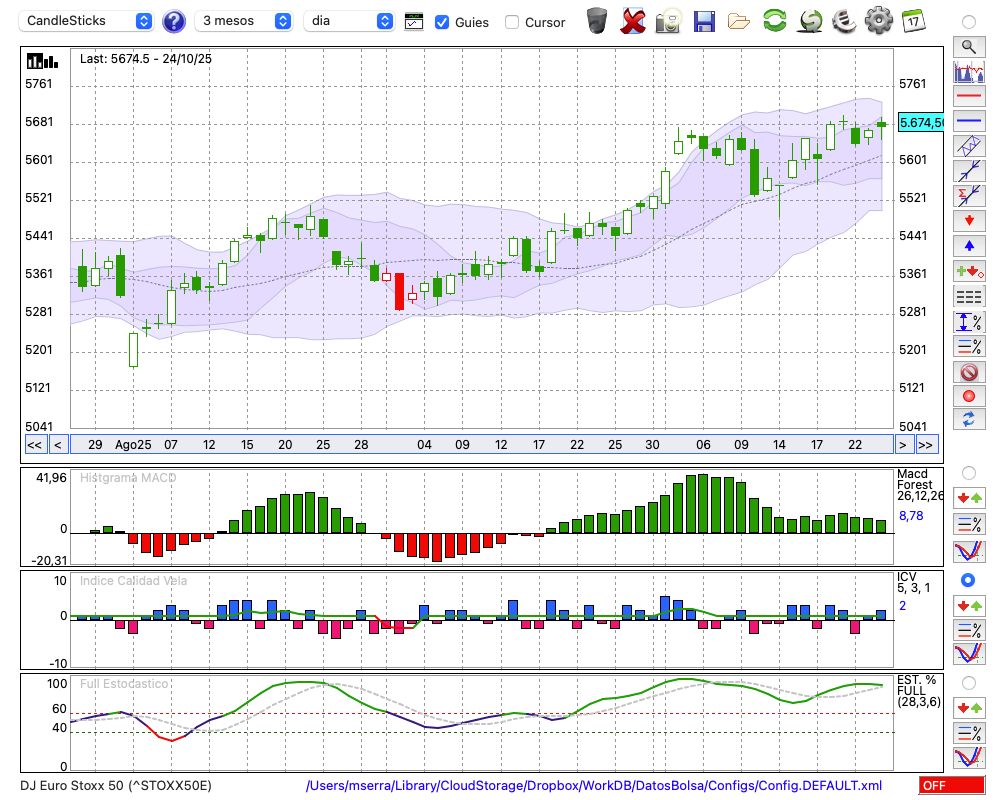Click the green refresh arrows icon
This screenshot has height=800, width=1000.
coord(774,20)
